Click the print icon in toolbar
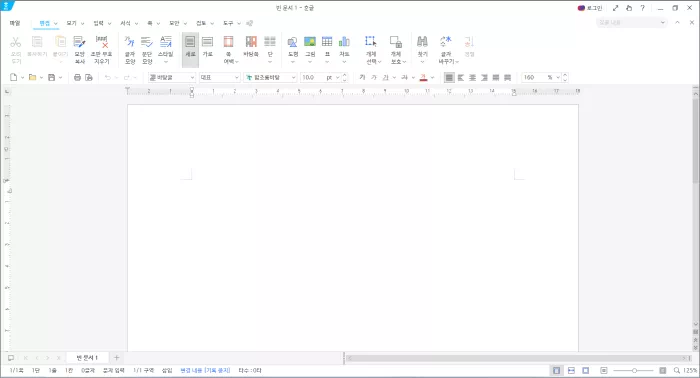The width and height of the screenshot is (700, 378). point(77,78)
